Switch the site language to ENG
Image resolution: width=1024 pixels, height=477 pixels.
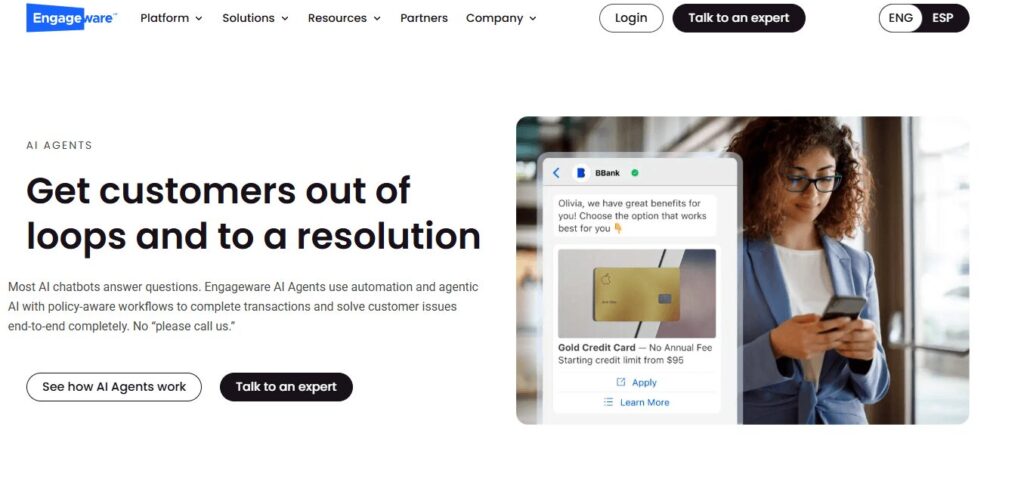click(901, 18)
